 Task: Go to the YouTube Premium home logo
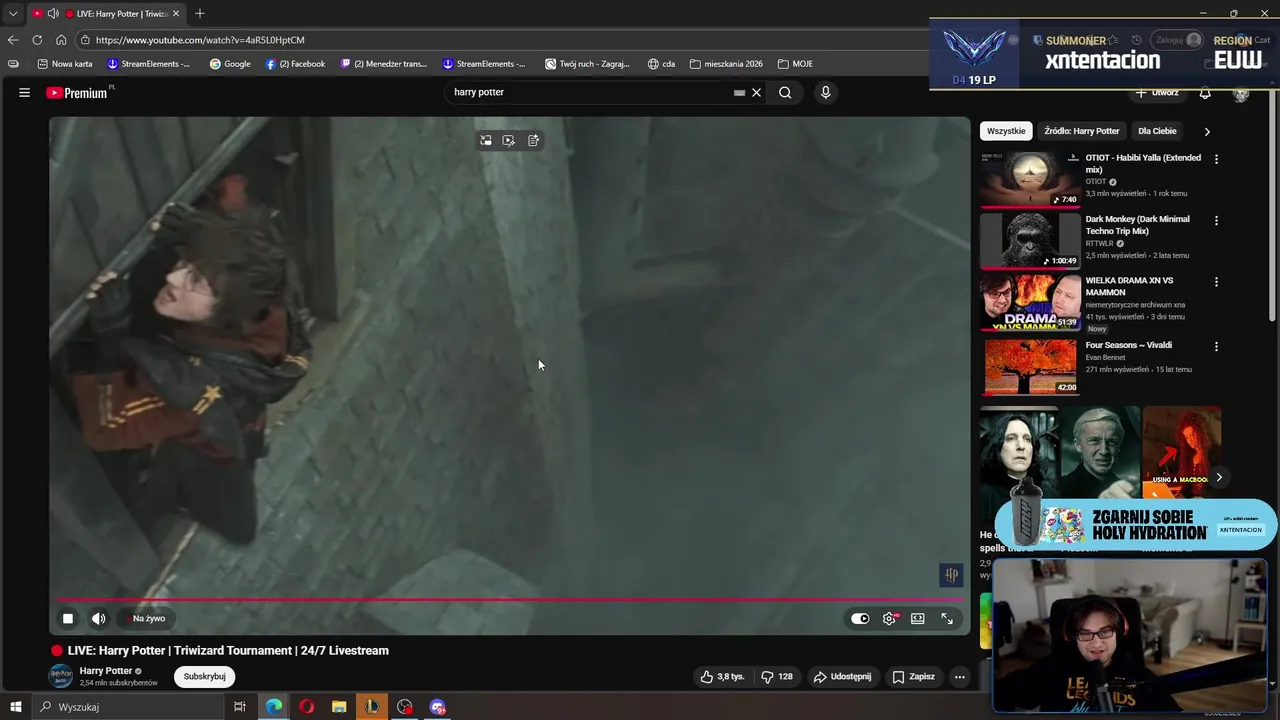point(77,93)
